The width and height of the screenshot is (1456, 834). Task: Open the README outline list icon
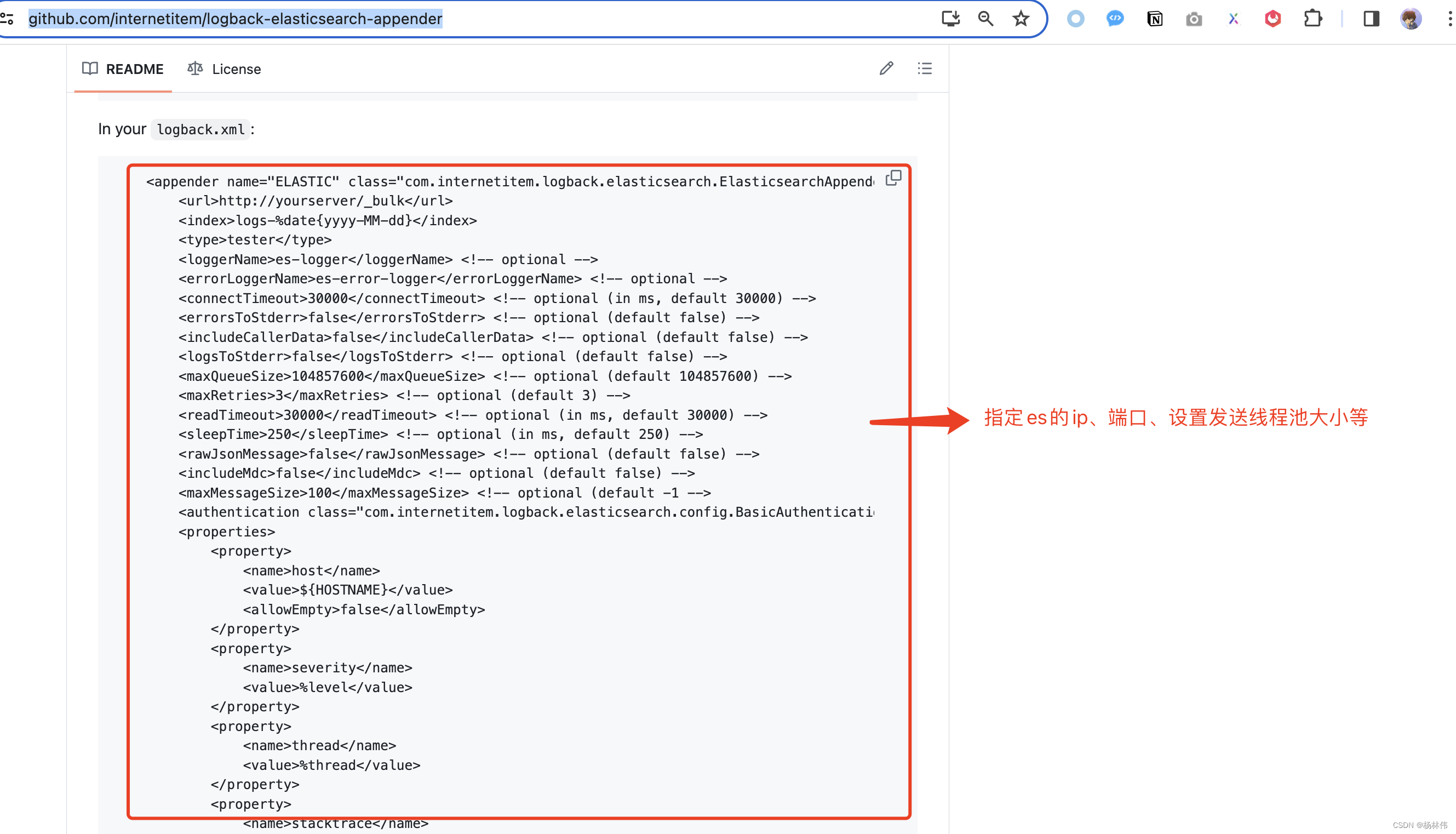click(925, 68)
